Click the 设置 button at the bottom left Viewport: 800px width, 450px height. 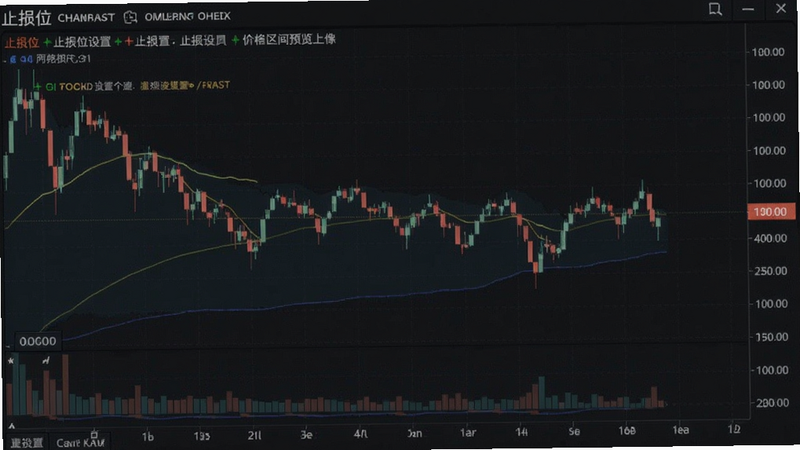(27, 443)
